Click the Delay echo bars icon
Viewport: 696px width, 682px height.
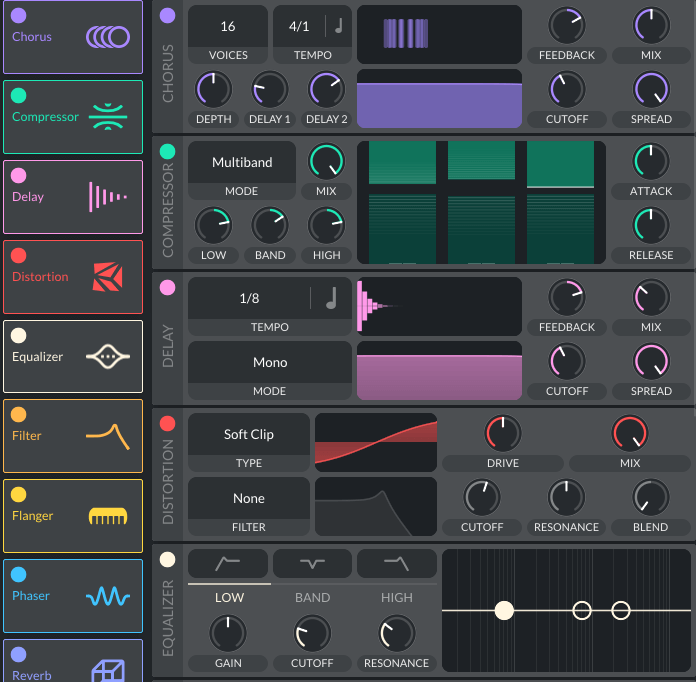click(108, 197)
